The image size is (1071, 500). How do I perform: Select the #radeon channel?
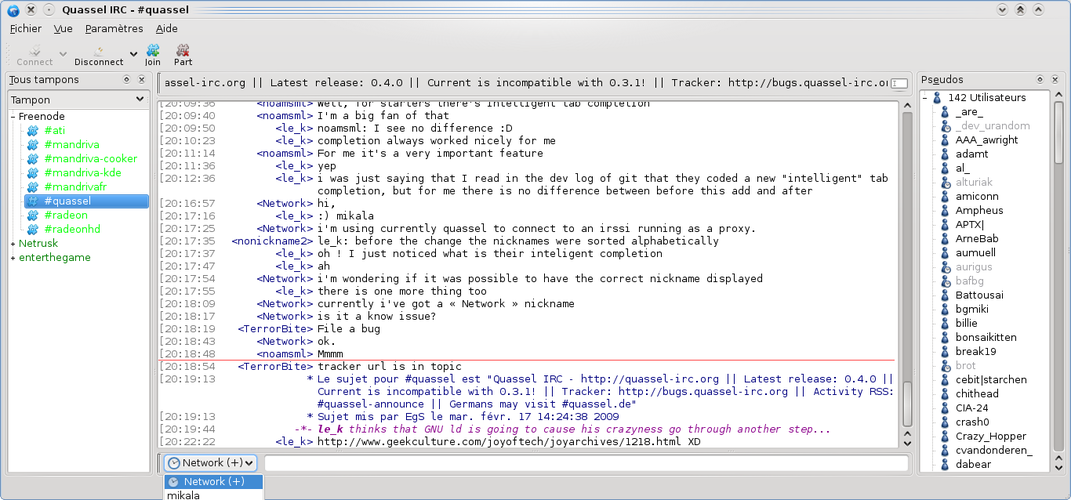tap(67, 215)
